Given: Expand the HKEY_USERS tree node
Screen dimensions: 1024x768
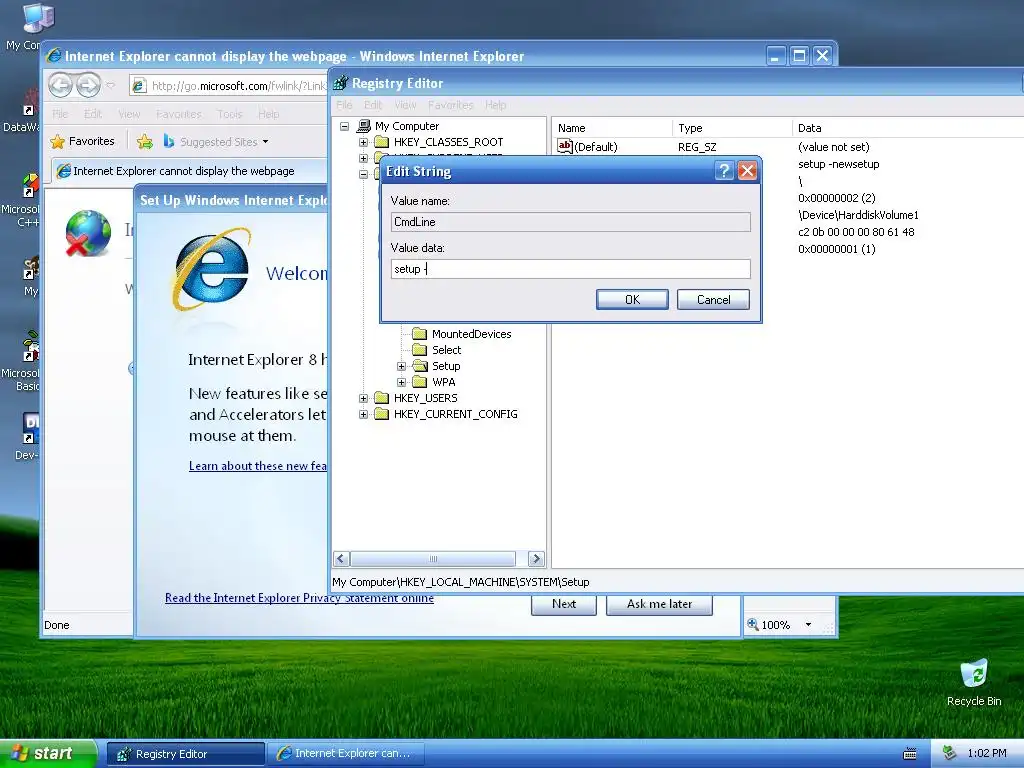Looking at the screenshot, I should 363,398.
